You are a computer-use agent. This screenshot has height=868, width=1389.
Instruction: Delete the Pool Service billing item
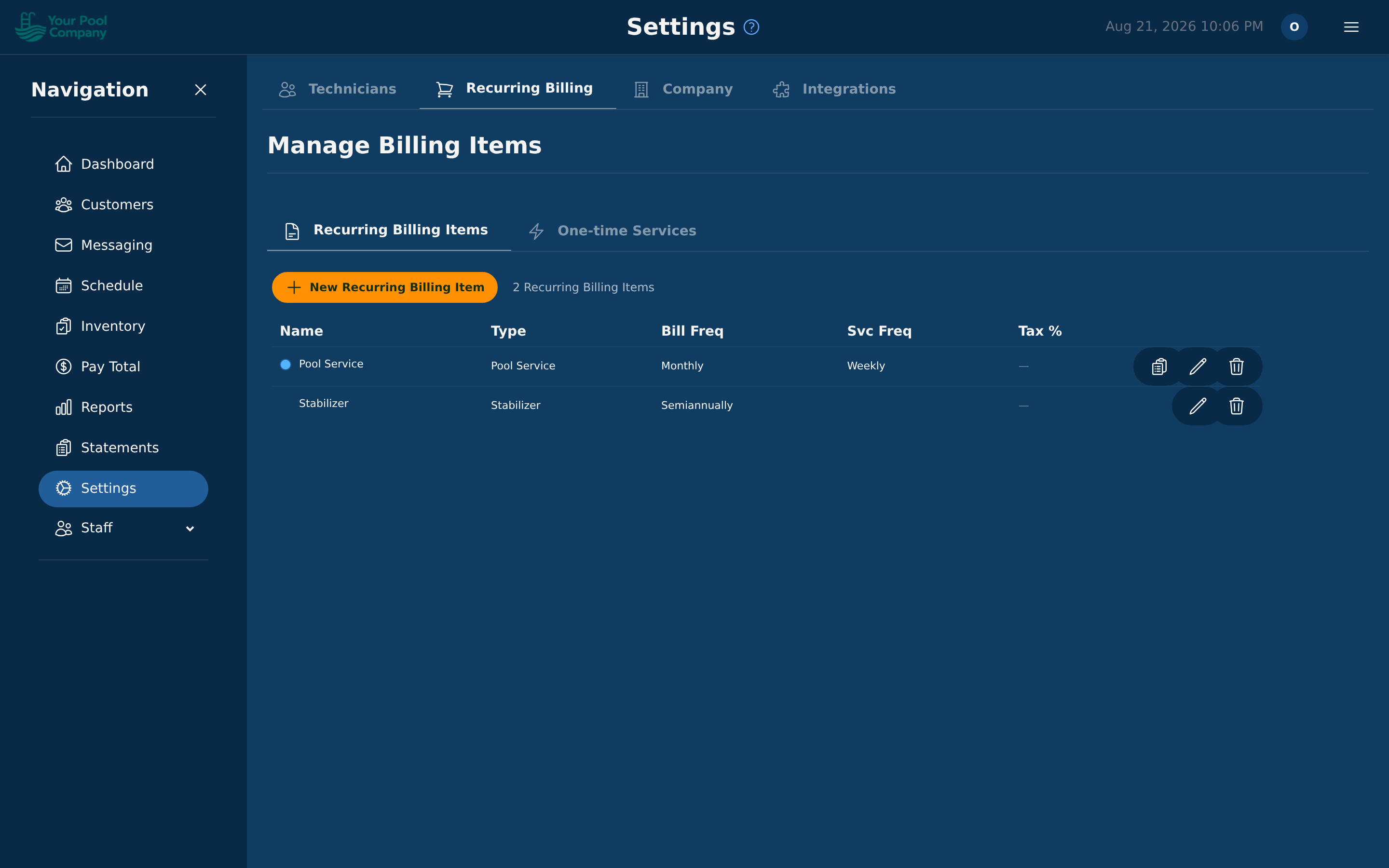(1236, 366)
